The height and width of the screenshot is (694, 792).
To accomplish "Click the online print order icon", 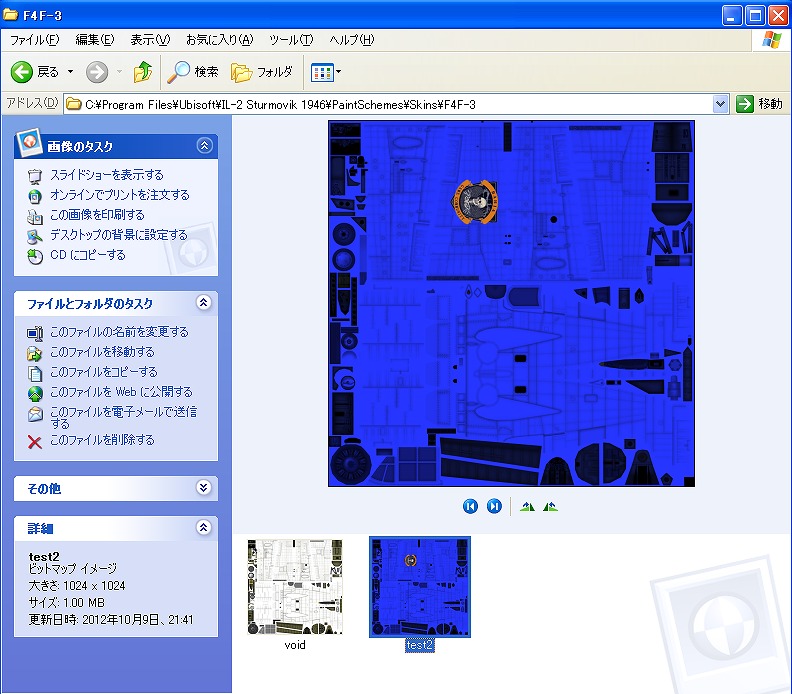I will tap(34, 196).
